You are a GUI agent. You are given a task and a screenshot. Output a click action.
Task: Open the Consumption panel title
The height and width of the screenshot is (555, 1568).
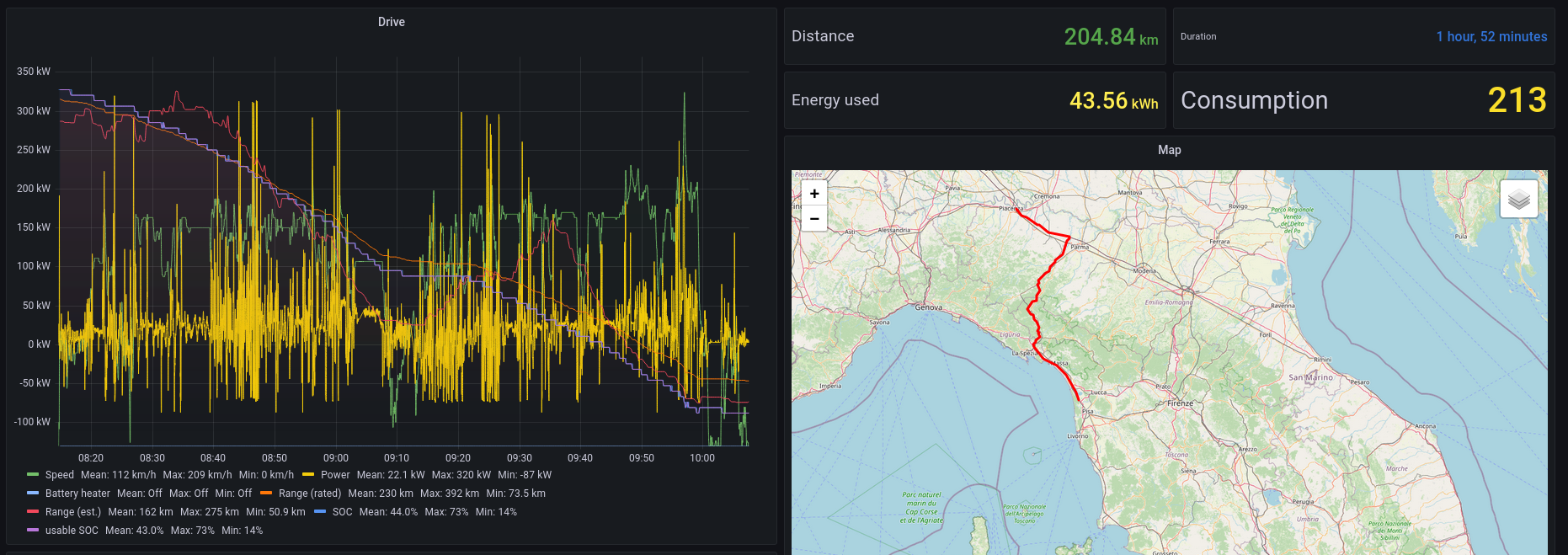1255,100
